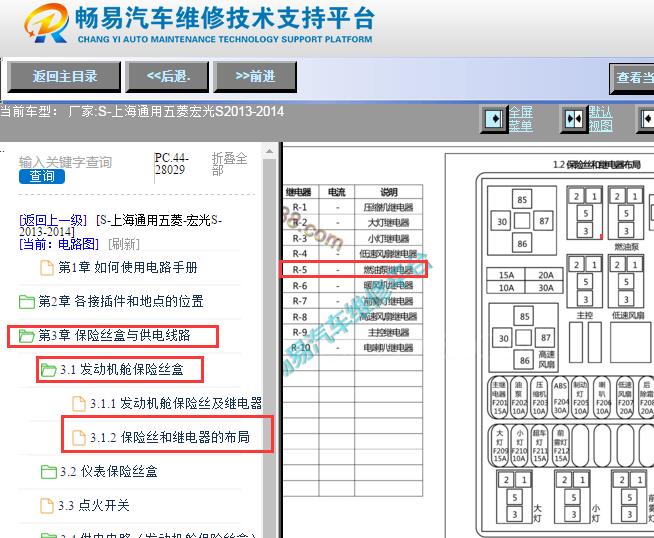
Task: Click the tree panel vertical scrollbar track
Action: (x=269, y=346)
